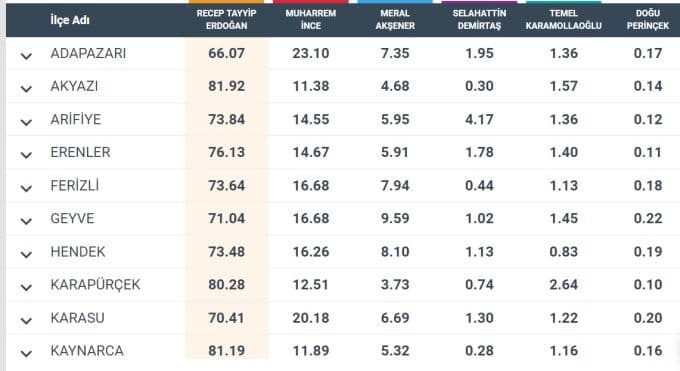Viewport: 680px width, 371px height.
Task: Select the Recep Tayyip Erdoğan column header
Action: point(226,20)
